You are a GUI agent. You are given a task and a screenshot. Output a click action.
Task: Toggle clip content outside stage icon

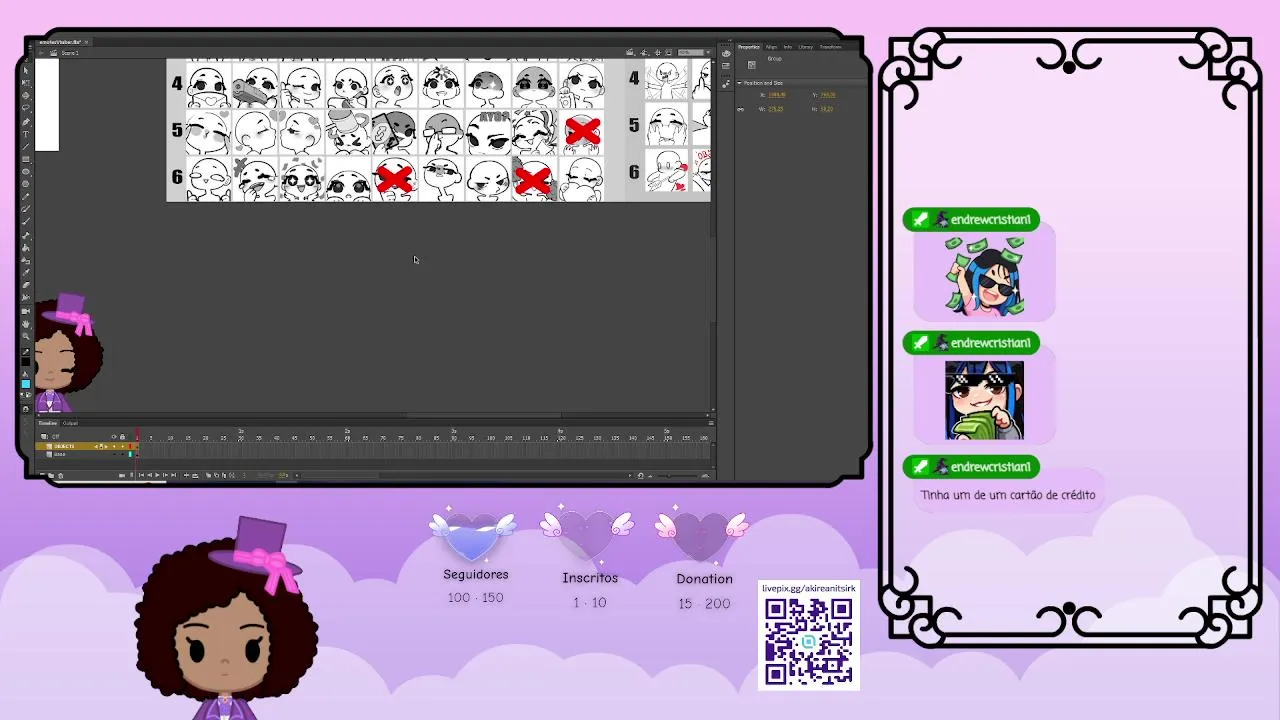coord(668,52)
